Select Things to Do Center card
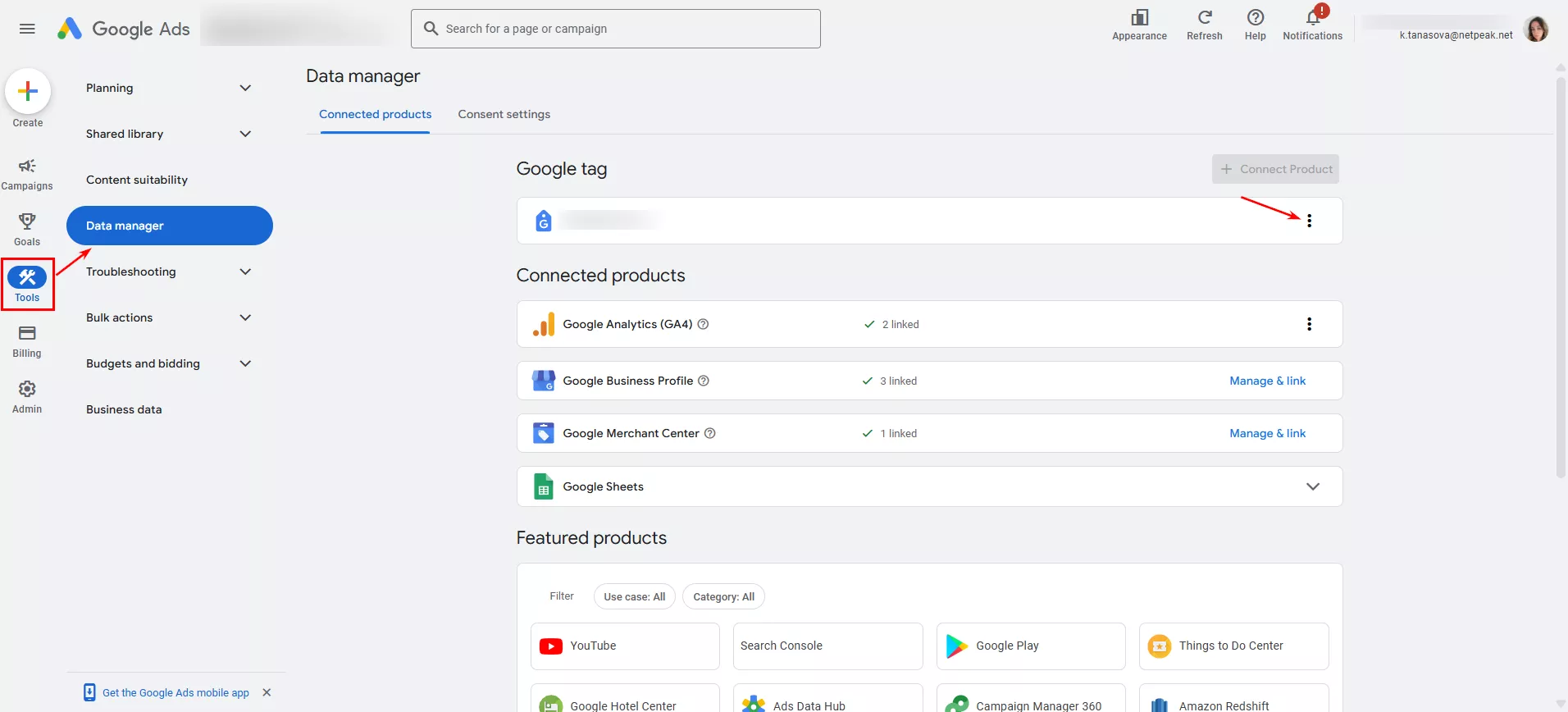The width and height of the screenshot is (1568, 712). (1234, 646)
